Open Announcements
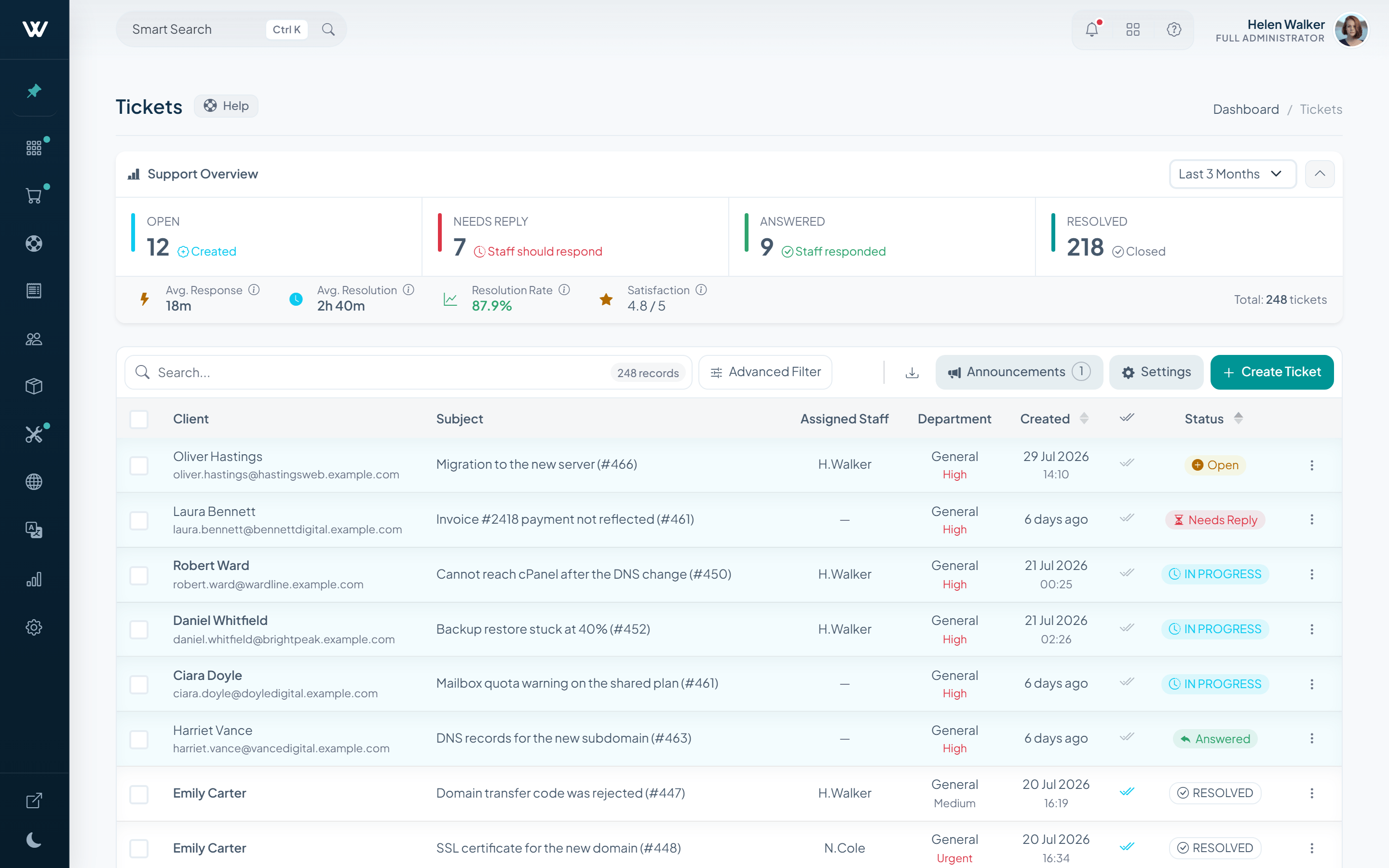This screenshot has height=868, width=1389. [1019, 372]
